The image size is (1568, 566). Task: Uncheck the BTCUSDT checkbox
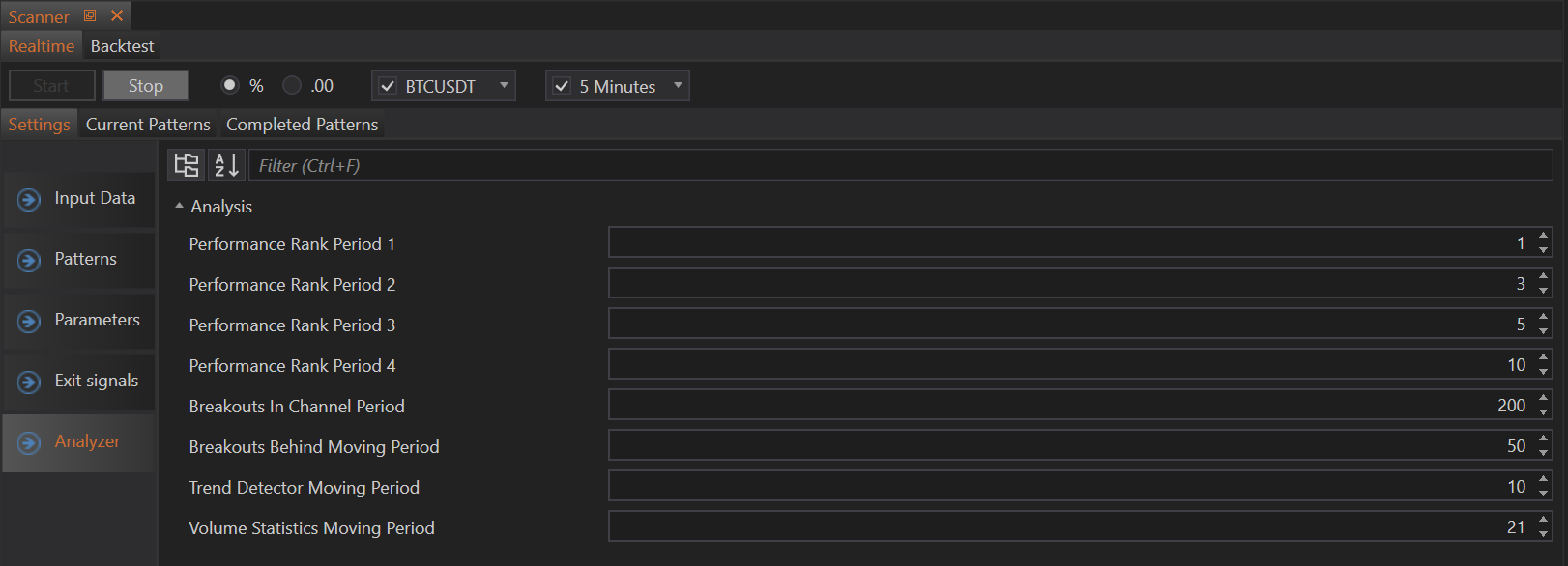pyautogui.click(x=388, y=86)
